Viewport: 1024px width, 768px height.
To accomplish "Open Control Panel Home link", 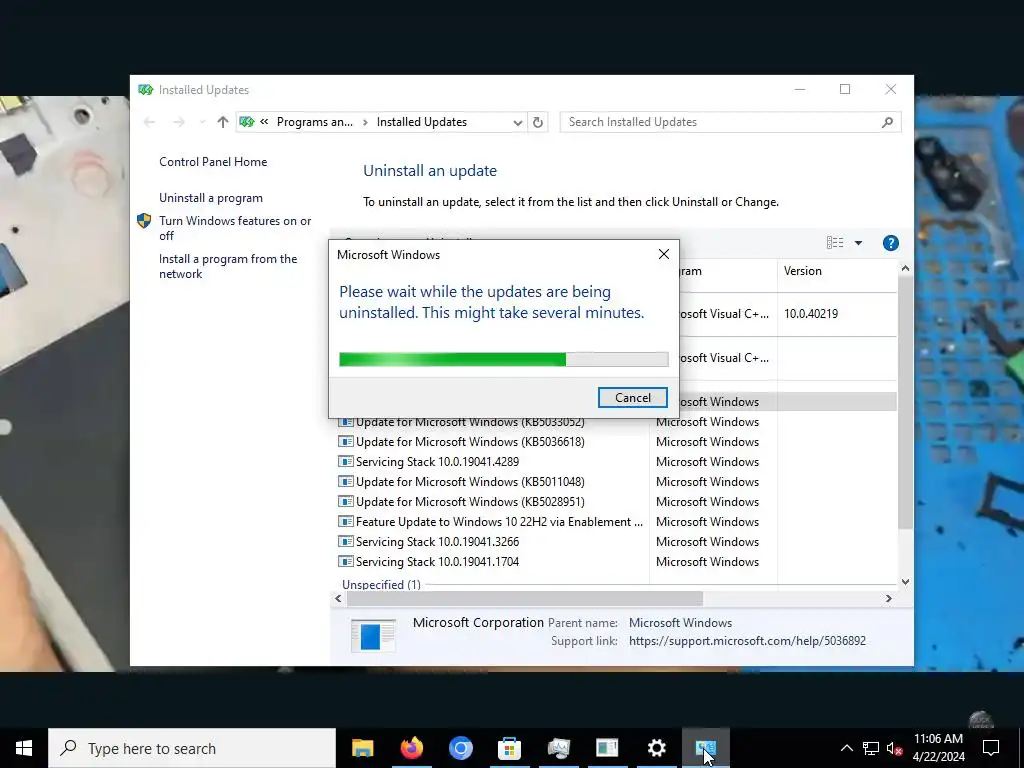I will (213, 162).
